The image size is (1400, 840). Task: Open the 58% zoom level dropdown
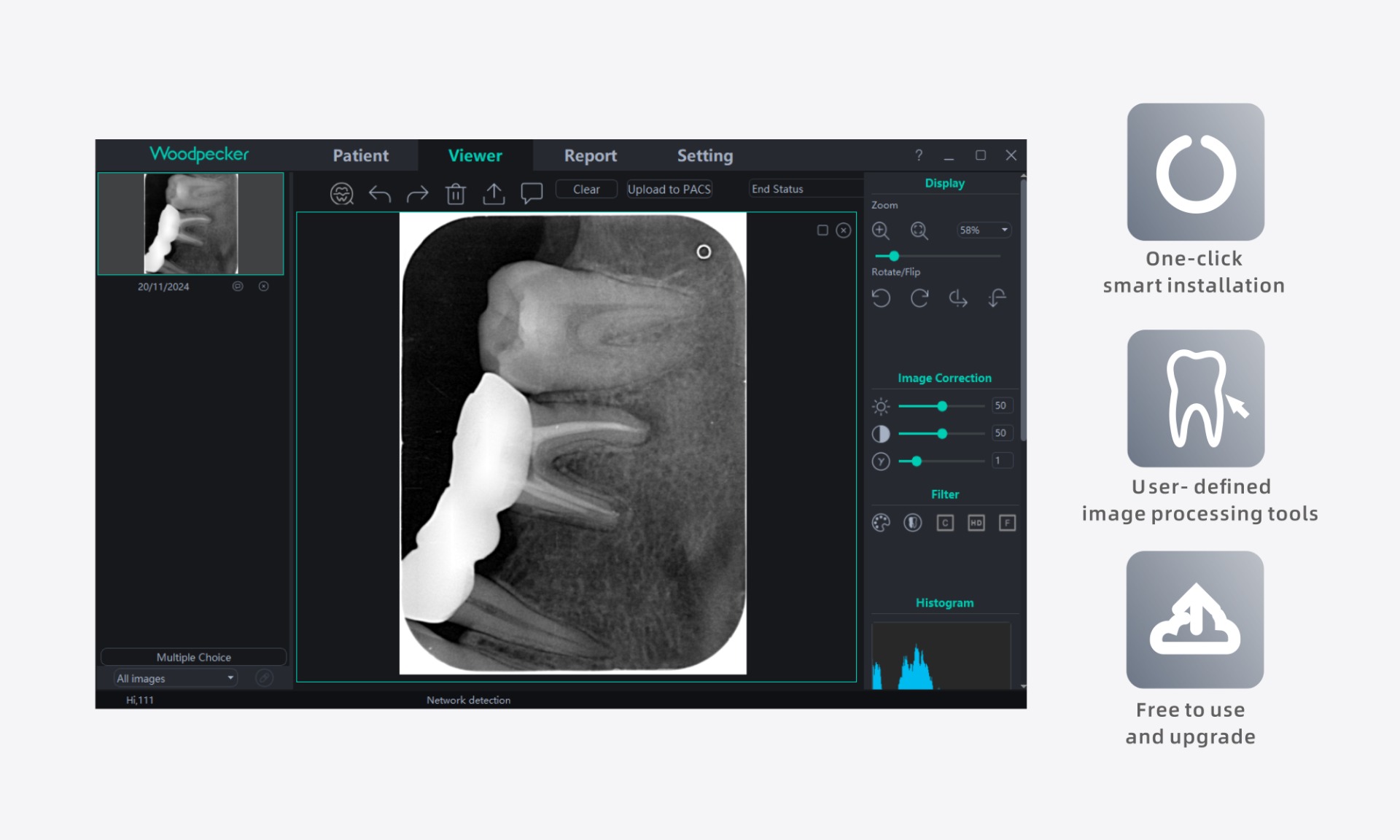[1003, 230]
